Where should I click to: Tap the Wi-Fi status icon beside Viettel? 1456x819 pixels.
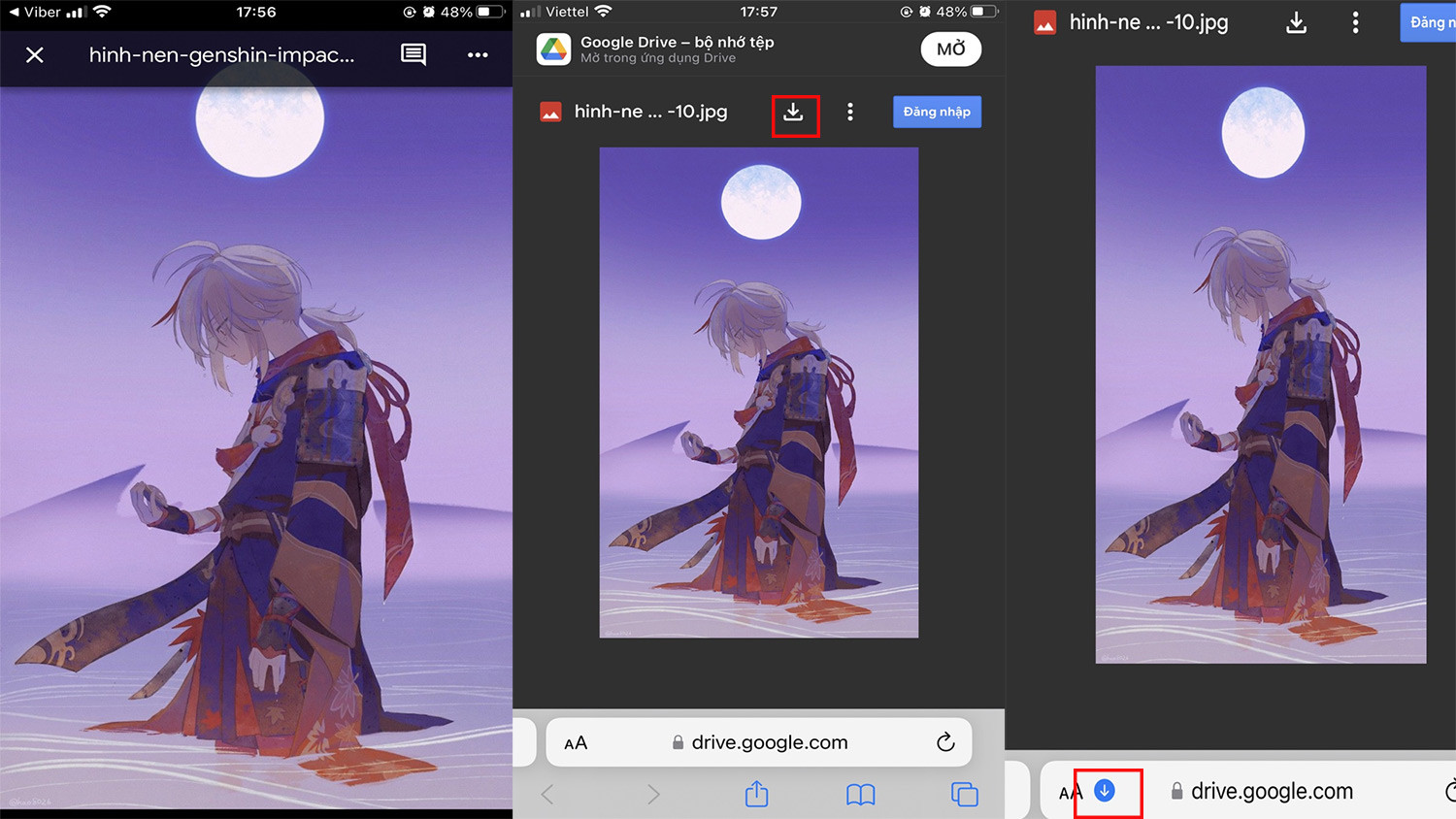[x=603, y=12]
